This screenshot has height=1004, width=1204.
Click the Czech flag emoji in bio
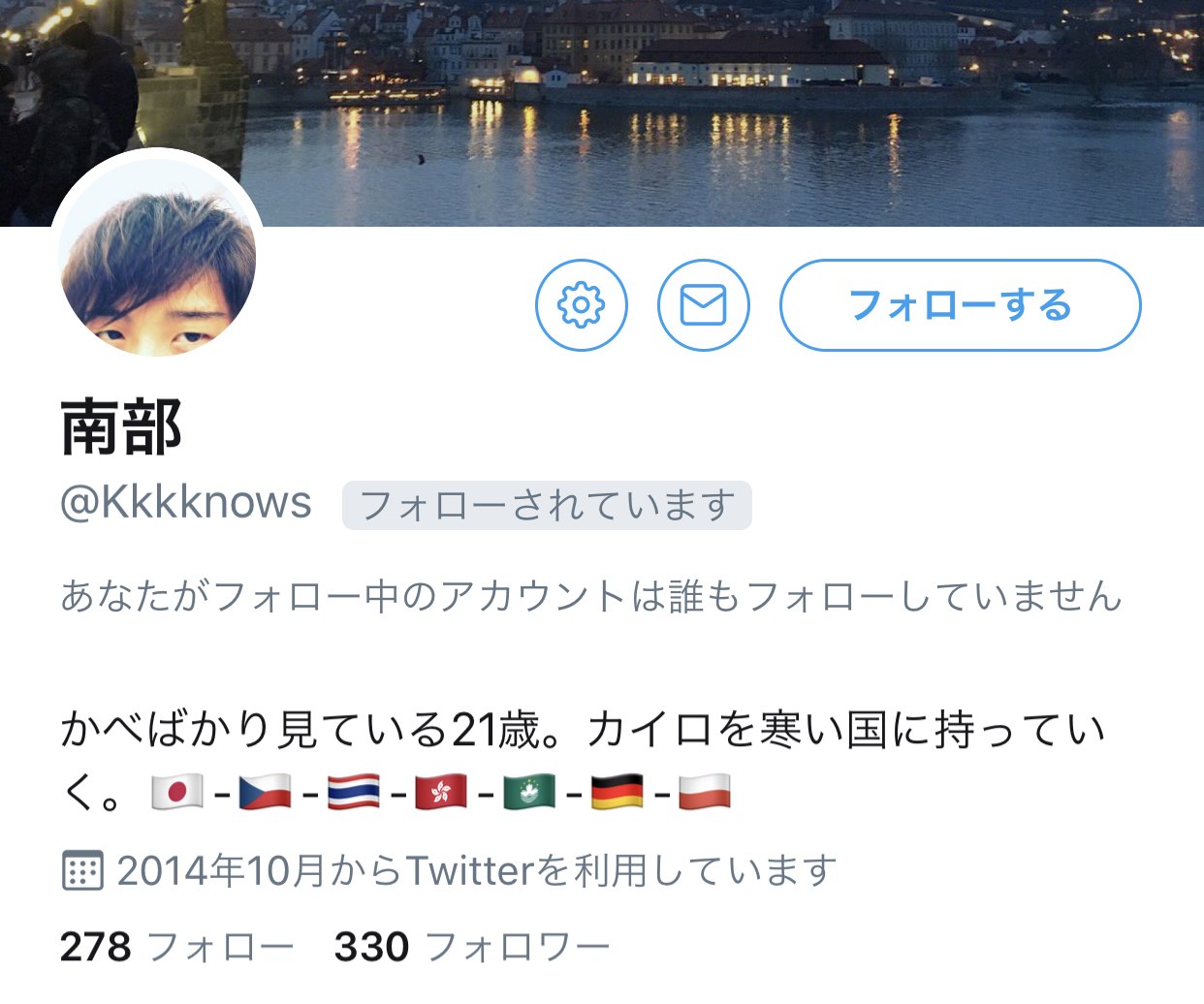pyautogui.click(x=265, y=793)
